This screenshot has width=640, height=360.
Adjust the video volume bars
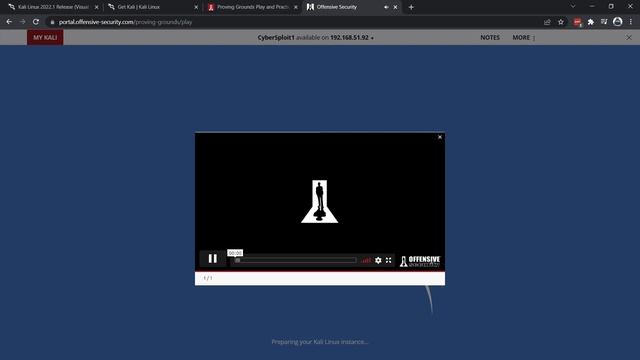[x=366, y=260]
